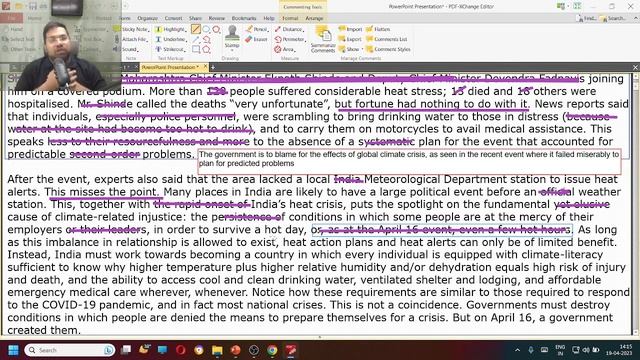Select the Sticky Note tool
This screenshot has width=640, height=360.
(x=131, y=29)
